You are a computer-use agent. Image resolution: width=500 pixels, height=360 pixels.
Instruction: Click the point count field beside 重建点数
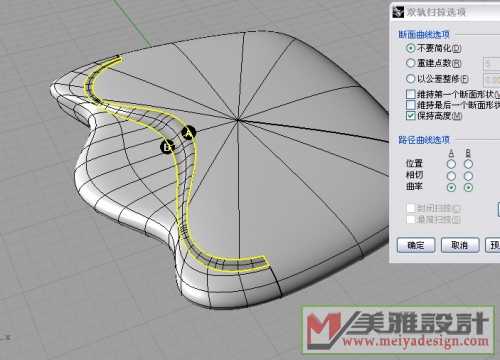click(492, 64)
